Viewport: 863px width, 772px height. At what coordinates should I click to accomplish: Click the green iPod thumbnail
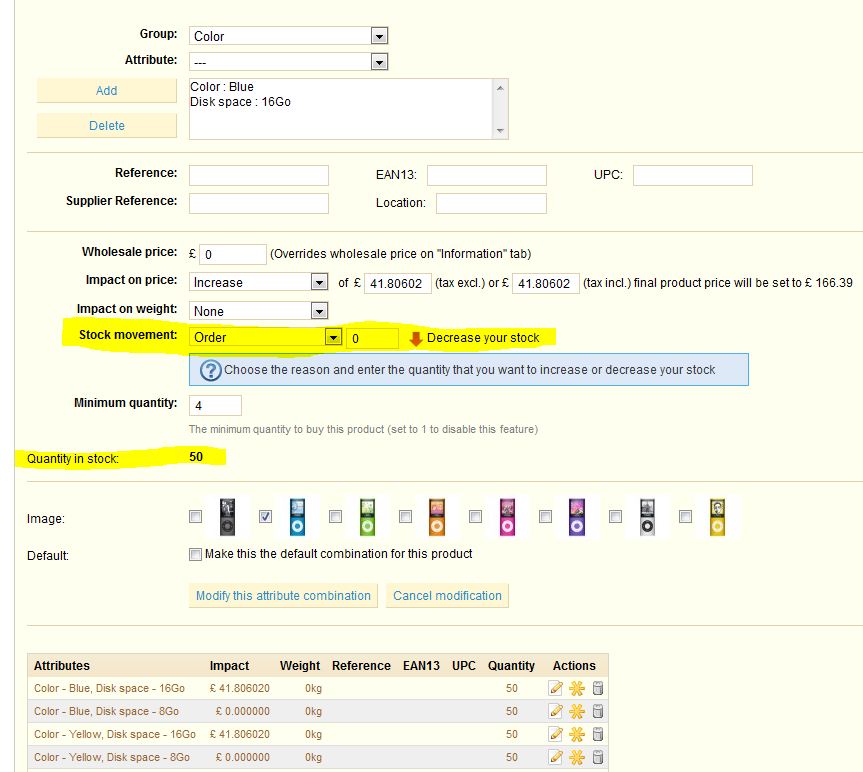(367, 517)
